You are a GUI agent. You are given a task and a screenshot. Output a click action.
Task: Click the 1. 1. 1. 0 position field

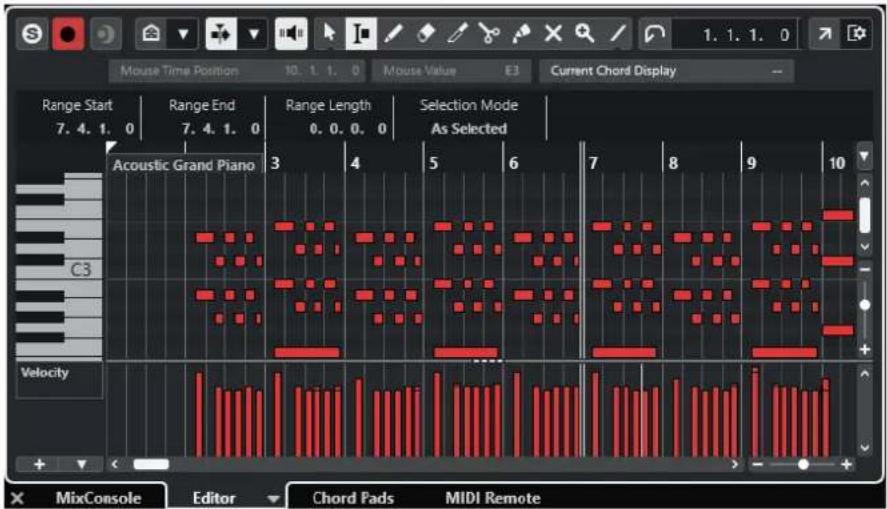735,34
